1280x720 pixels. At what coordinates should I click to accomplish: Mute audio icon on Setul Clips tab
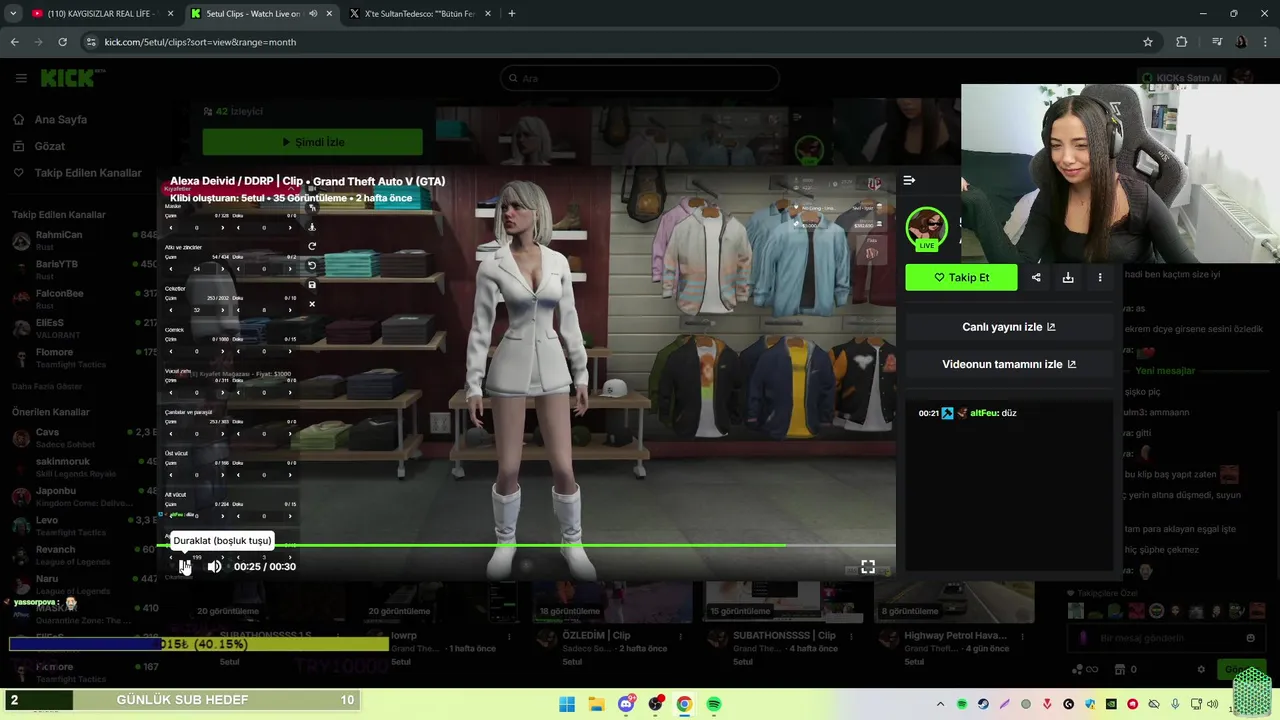tap(313, 14)
